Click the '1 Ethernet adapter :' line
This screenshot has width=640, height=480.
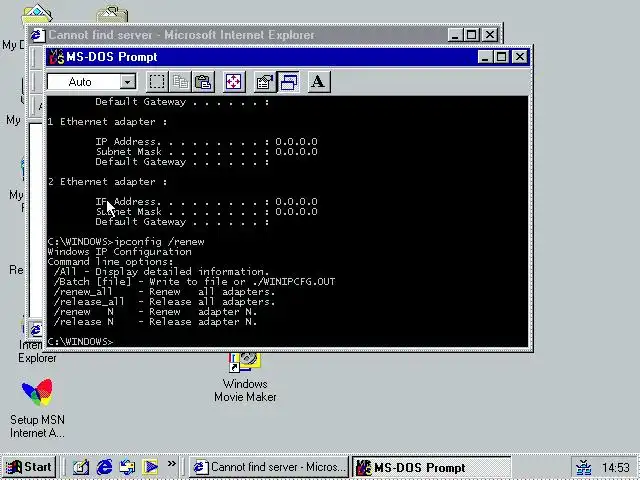coord(107,122)
